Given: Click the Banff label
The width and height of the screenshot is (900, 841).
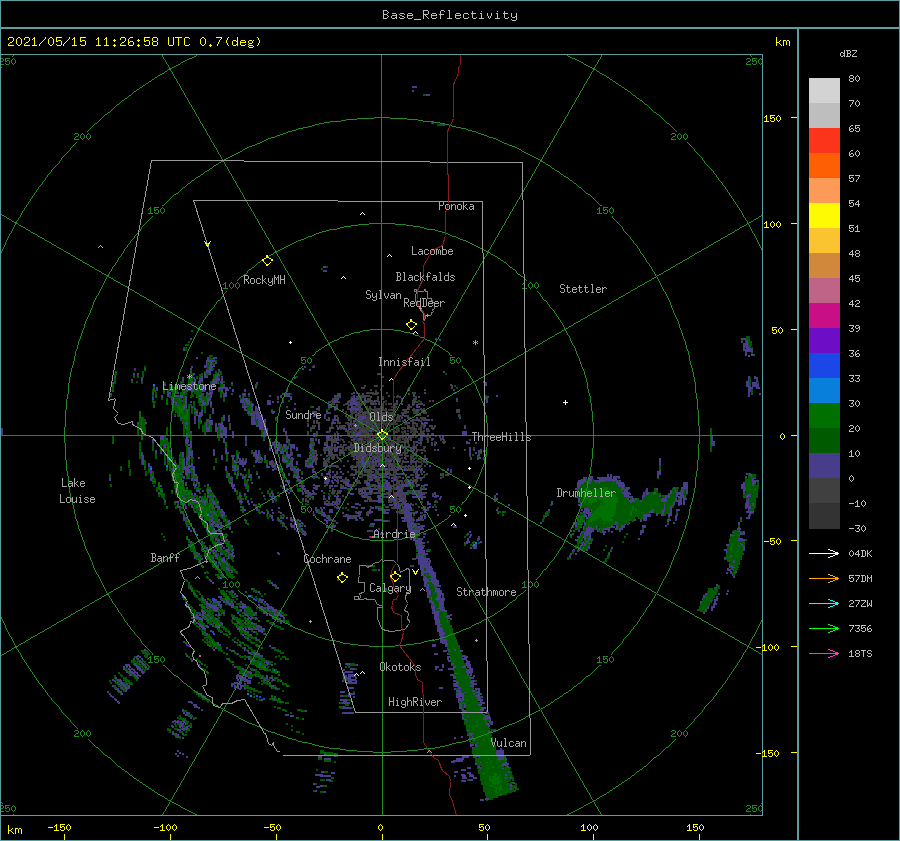Looking at the screenshot, I should coord(165,557).
